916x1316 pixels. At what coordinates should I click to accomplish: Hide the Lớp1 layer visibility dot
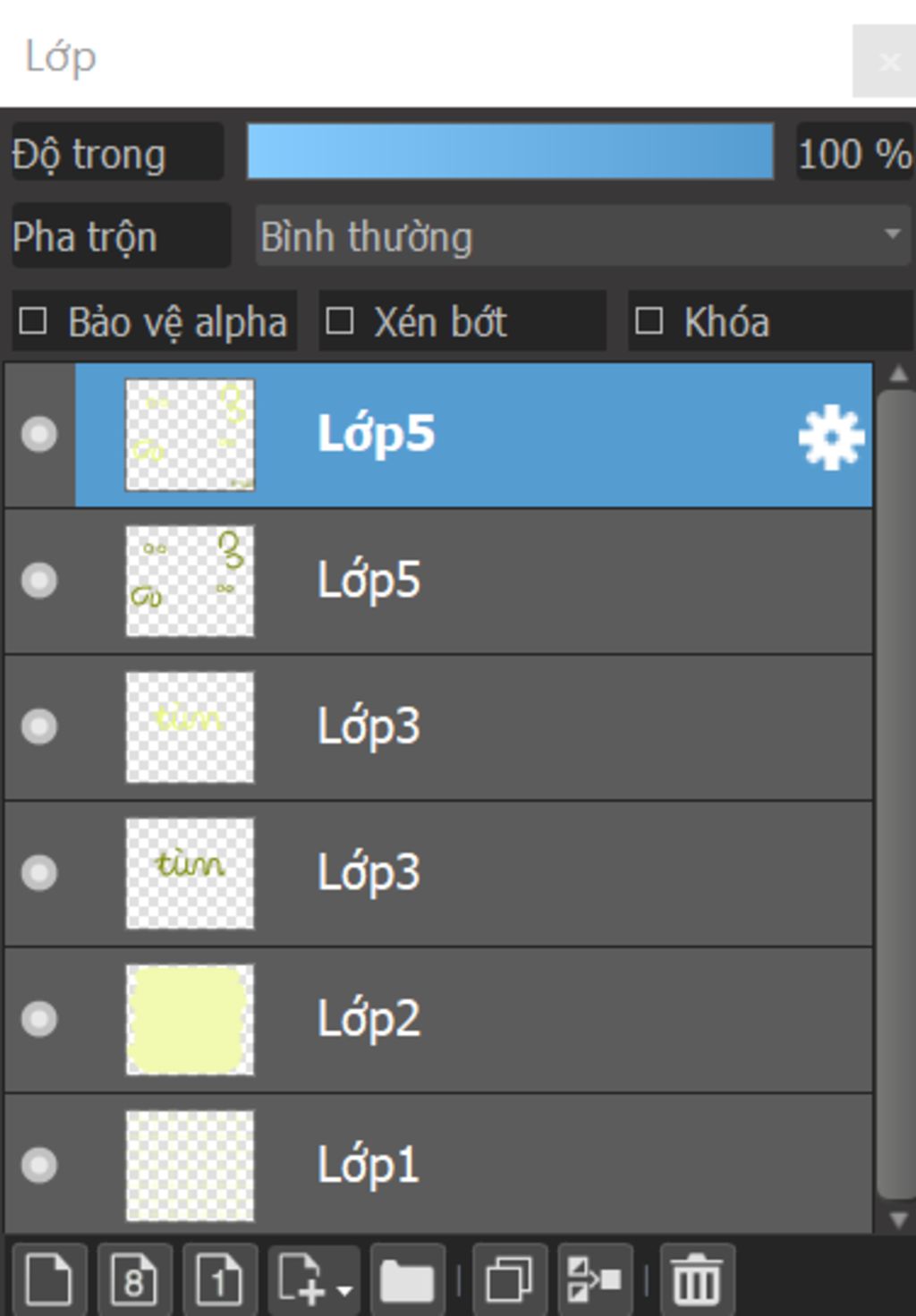[39, 1165]
